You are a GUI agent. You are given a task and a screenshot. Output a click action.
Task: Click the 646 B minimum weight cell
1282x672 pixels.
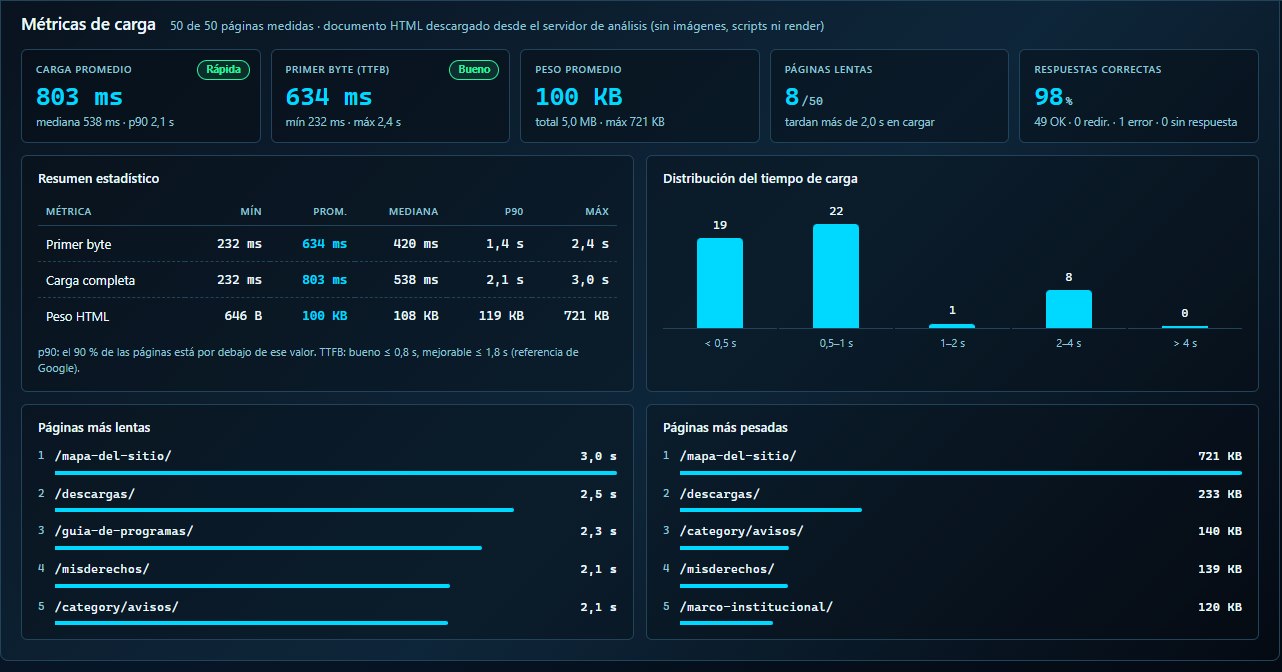point(243,316)
